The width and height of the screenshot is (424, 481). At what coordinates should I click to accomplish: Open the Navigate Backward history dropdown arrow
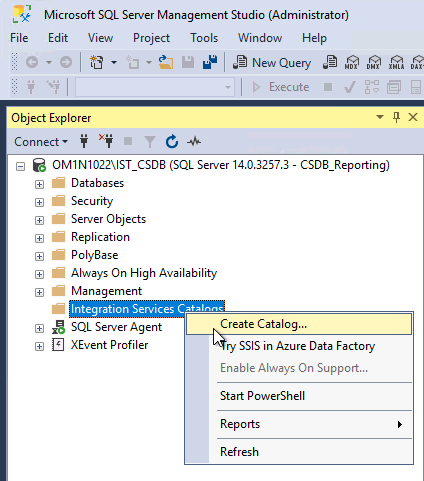(x=49, y=62)
